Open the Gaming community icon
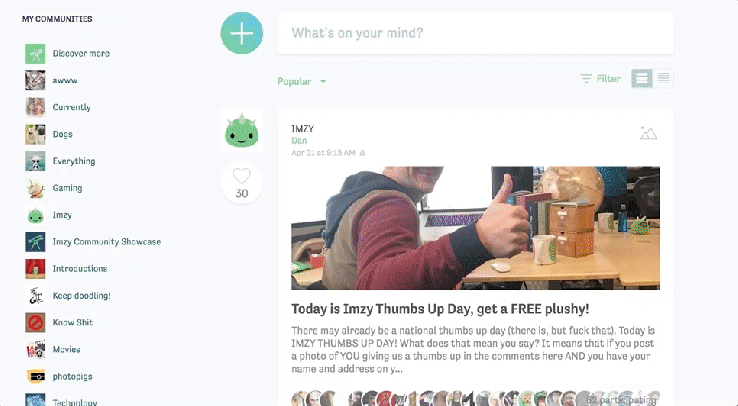This screenshot has height=406, width=738. (x=35, y=188)
